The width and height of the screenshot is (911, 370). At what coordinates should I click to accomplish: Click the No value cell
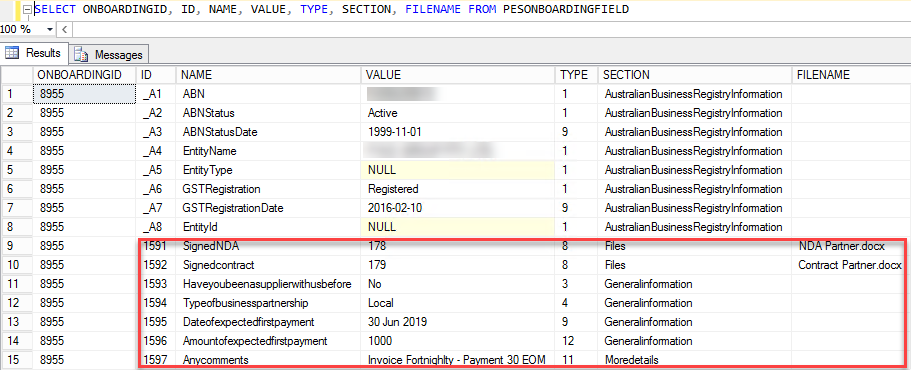(458, 284)
